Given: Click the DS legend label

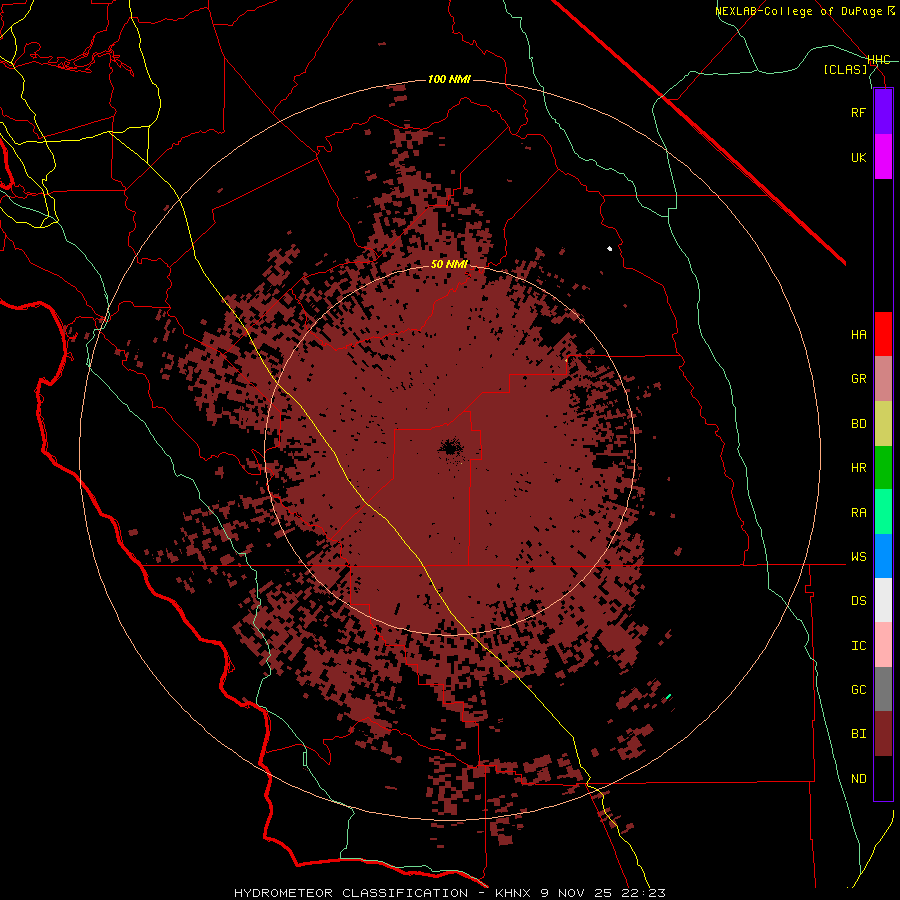Looking at the screenshot, I should coord(859,601).
